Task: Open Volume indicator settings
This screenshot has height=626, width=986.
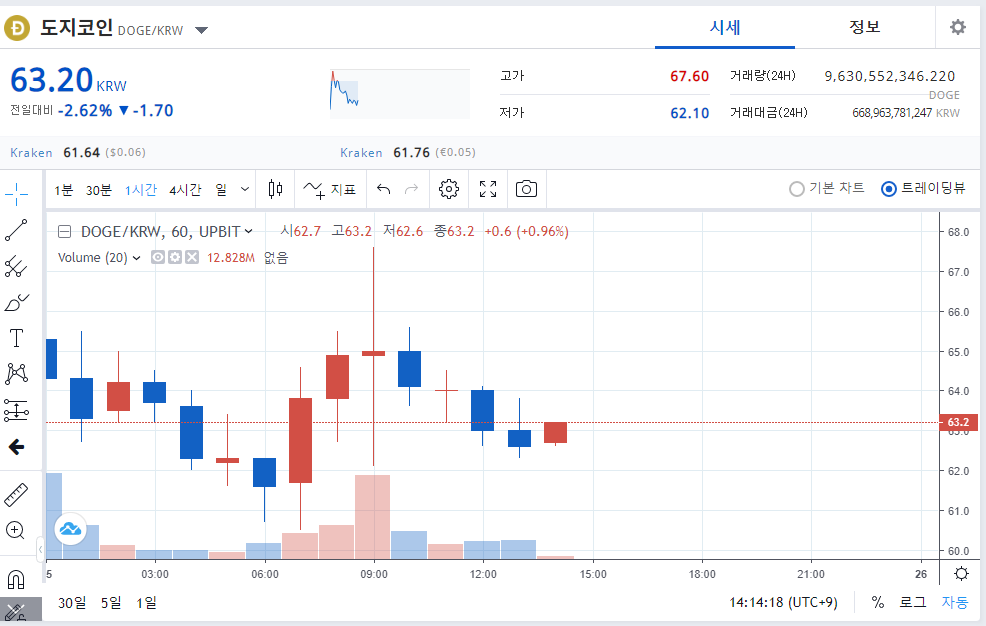Action: point(175,257)
